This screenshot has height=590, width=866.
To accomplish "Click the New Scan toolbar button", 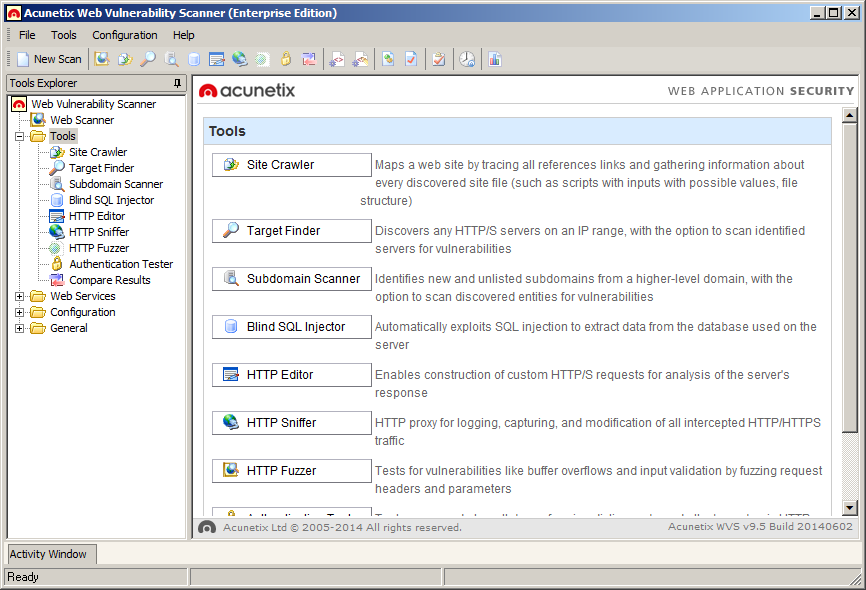I will tap(49, 60).
